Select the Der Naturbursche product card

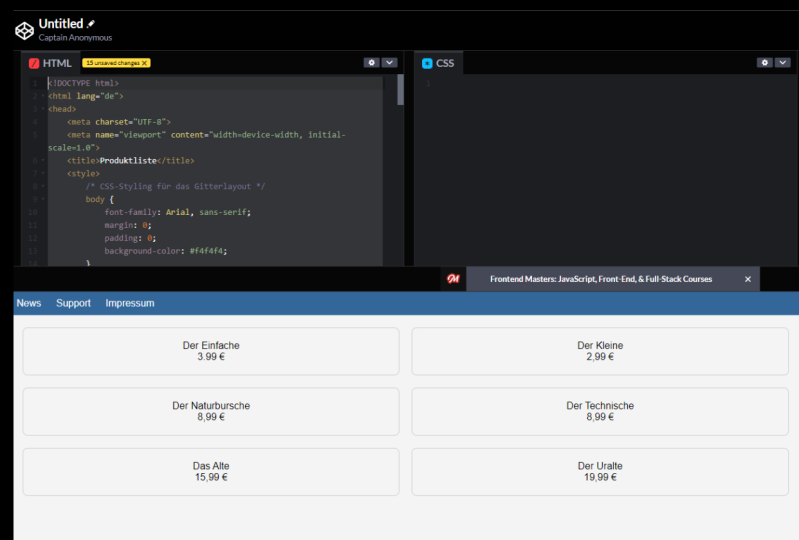click(x=211, y=412)
